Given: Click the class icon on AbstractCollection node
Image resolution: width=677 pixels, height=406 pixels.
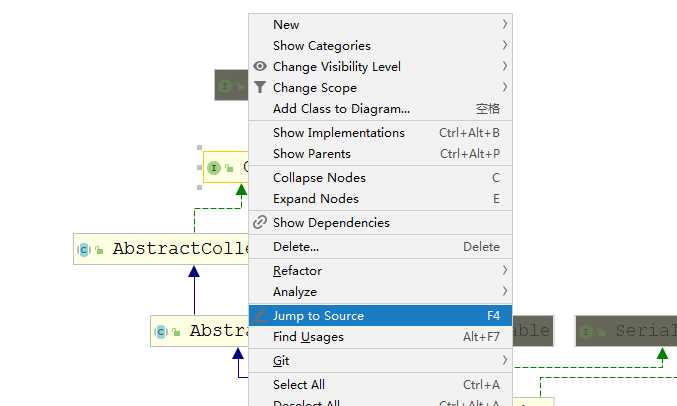Looking at the screenshot, I should (x=84, y=249).
